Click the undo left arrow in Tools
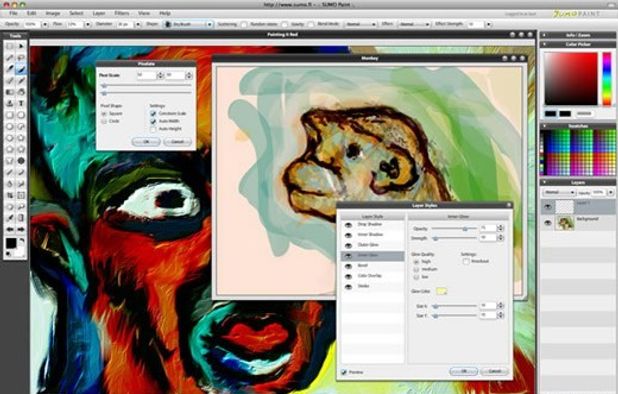618x394 pixels. click(x=10, y=229)
